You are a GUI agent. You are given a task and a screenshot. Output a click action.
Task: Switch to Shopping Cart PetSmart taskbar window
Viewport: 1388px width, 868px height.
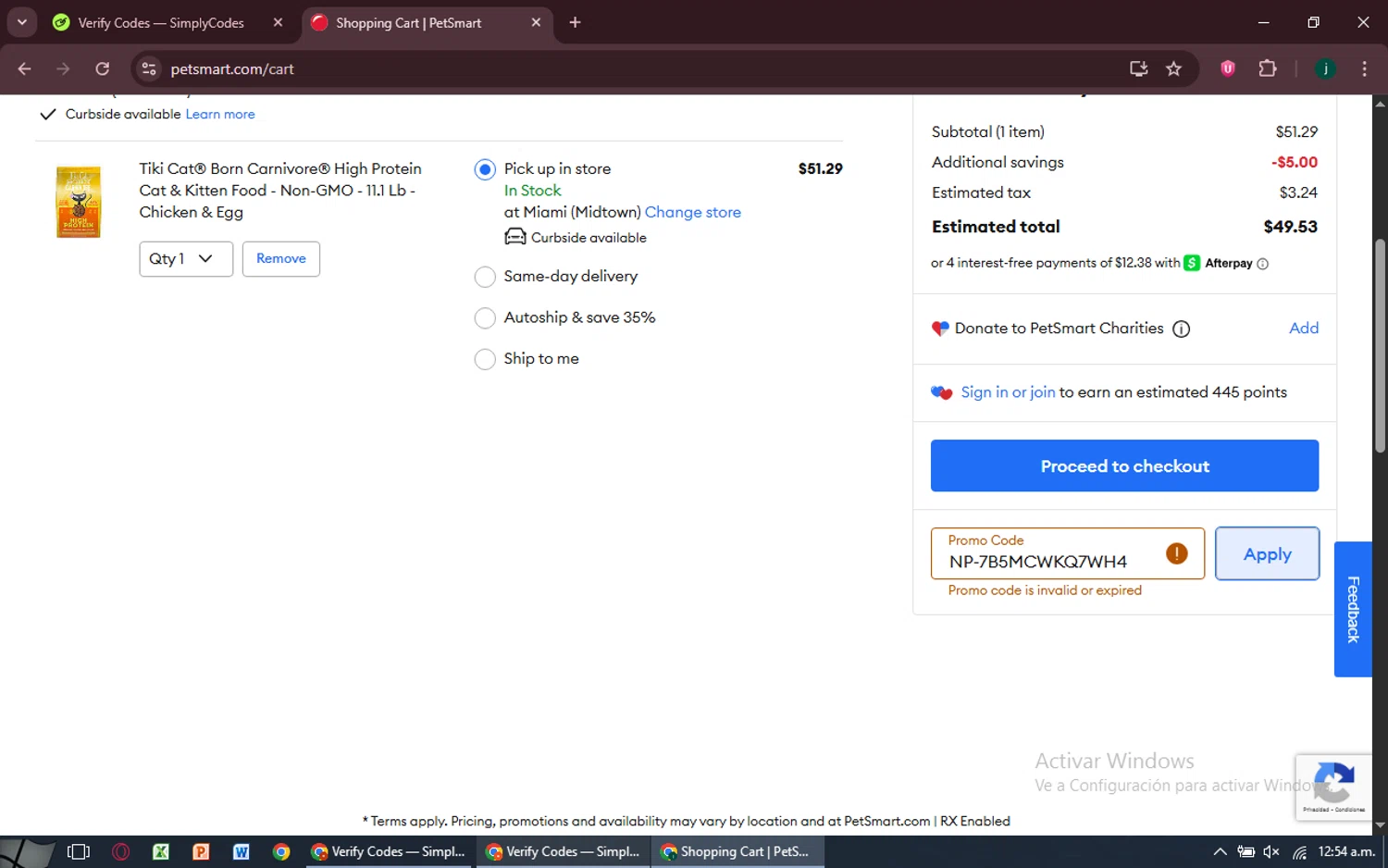click(x=737, y=851)
